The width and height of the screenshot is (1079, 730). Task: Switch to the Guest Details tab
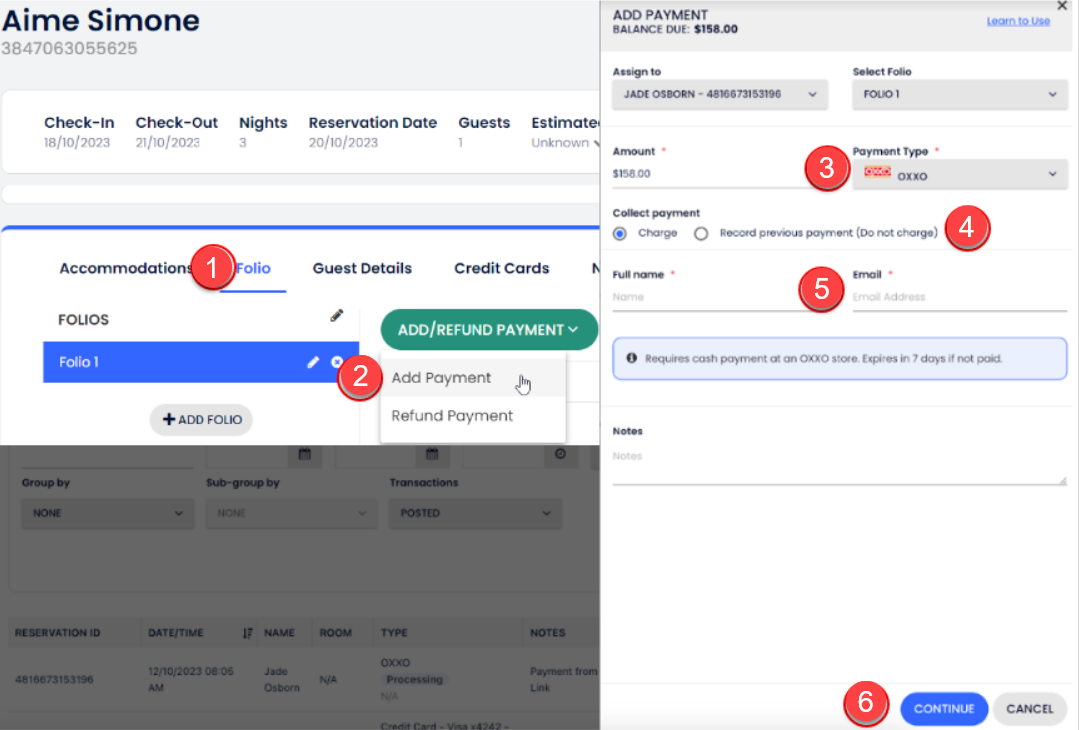pos(362,268)
